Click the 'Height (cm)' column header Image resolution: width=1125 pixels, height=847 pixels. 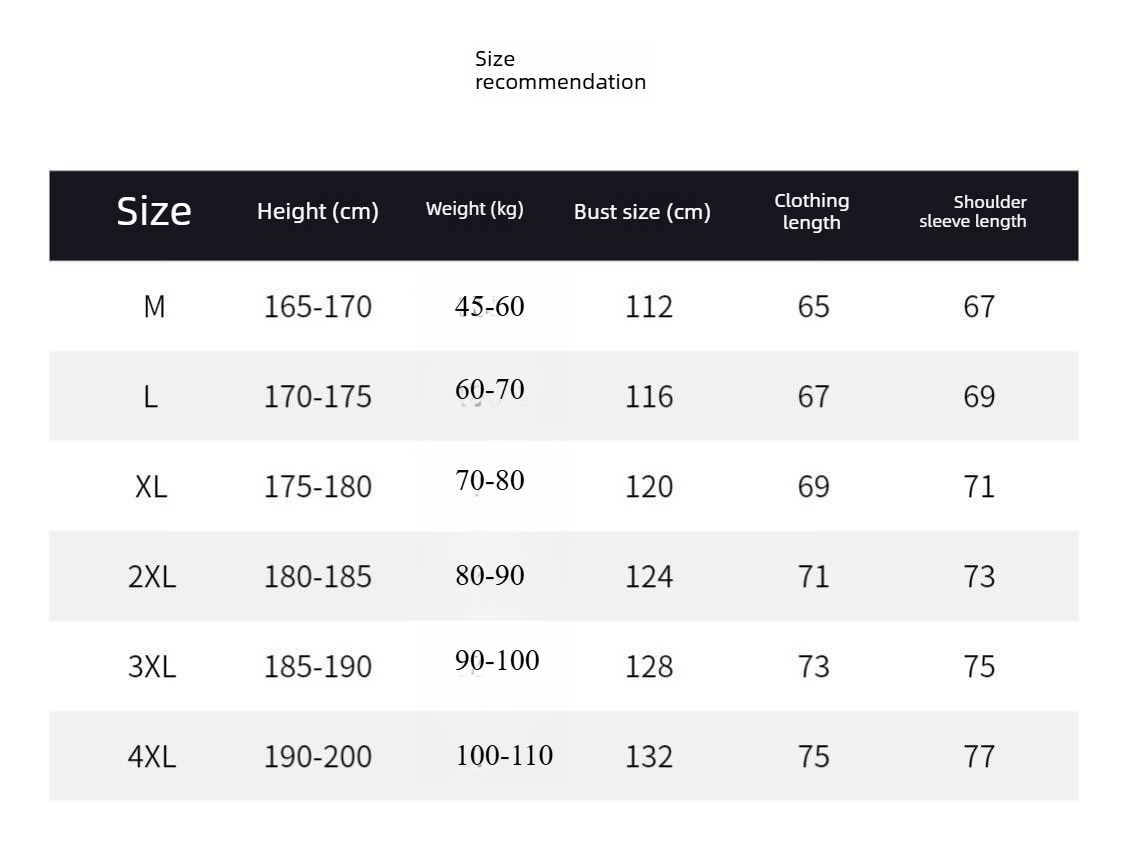(318, 211)
